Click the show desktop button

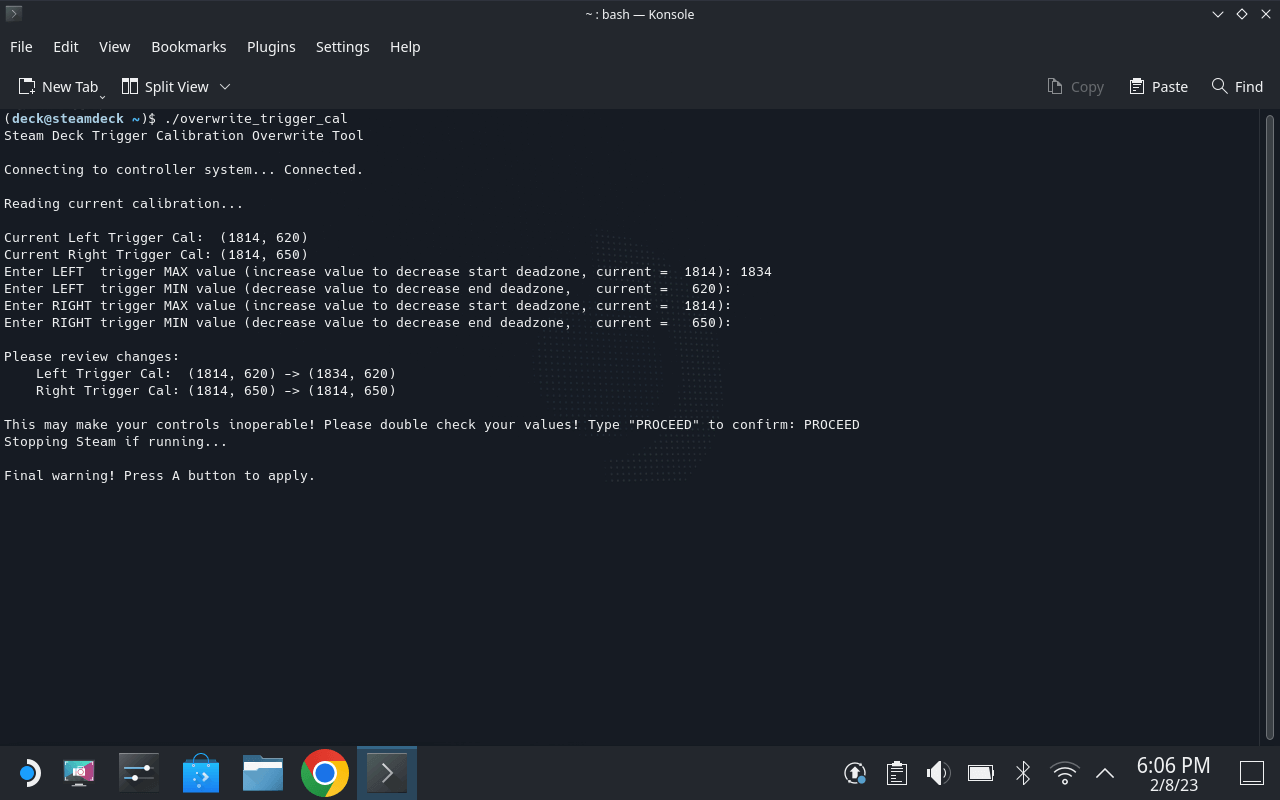pos(1252,773)
